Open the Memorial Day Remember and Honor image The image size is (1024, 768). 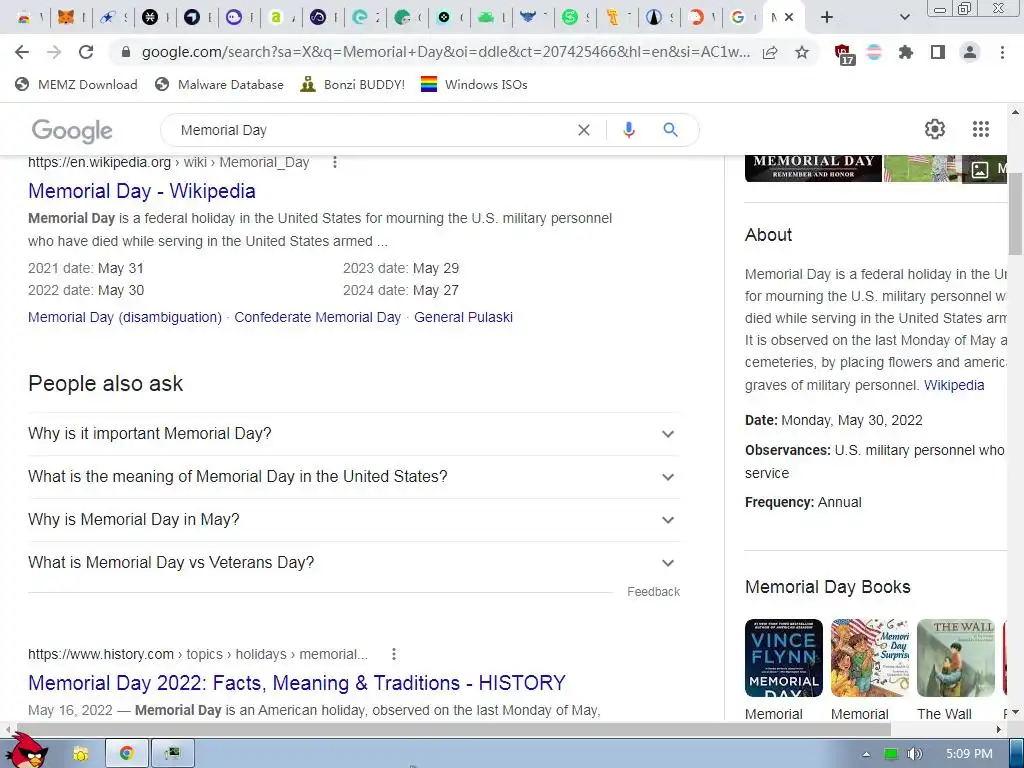(x=813, y=168)
